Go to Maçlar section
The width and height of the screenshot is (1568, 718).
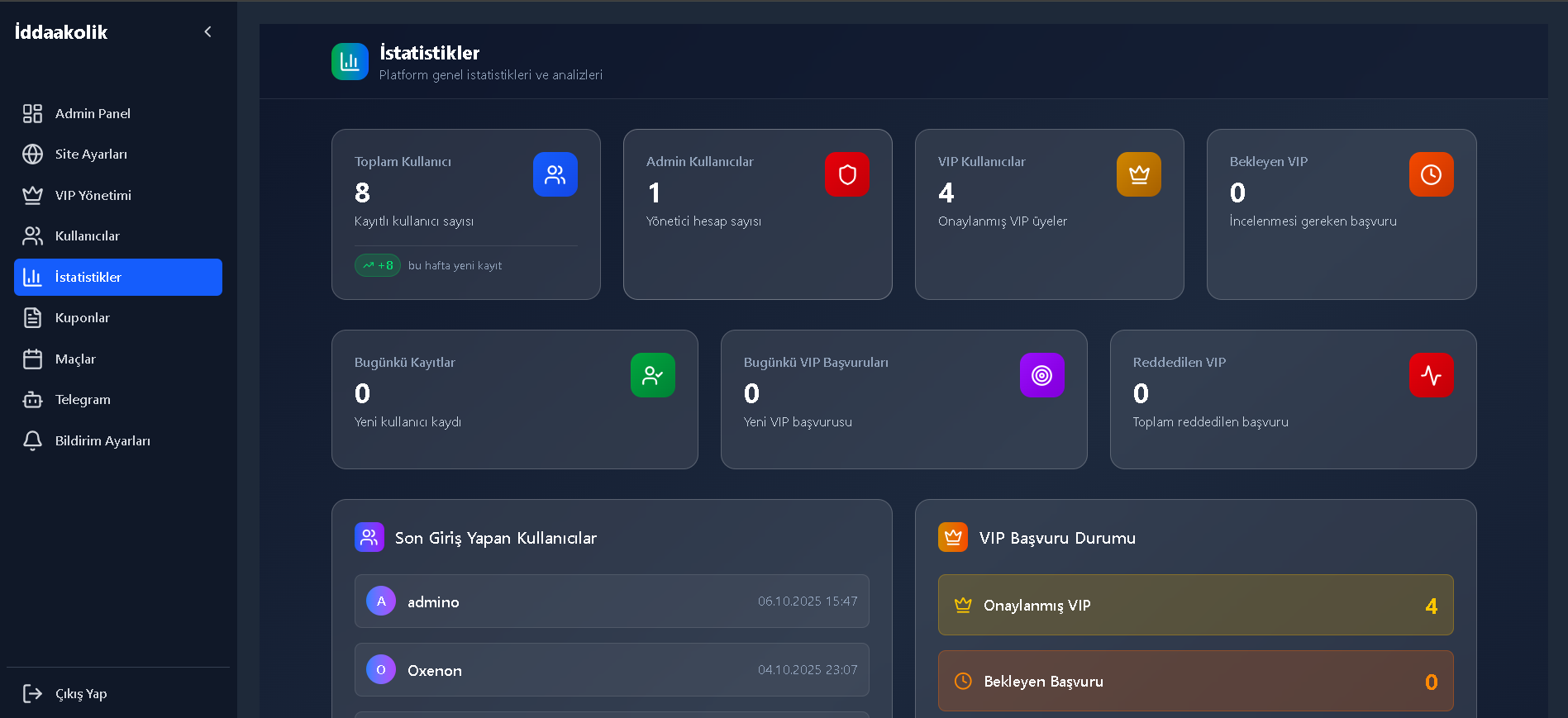click(118, 359)
